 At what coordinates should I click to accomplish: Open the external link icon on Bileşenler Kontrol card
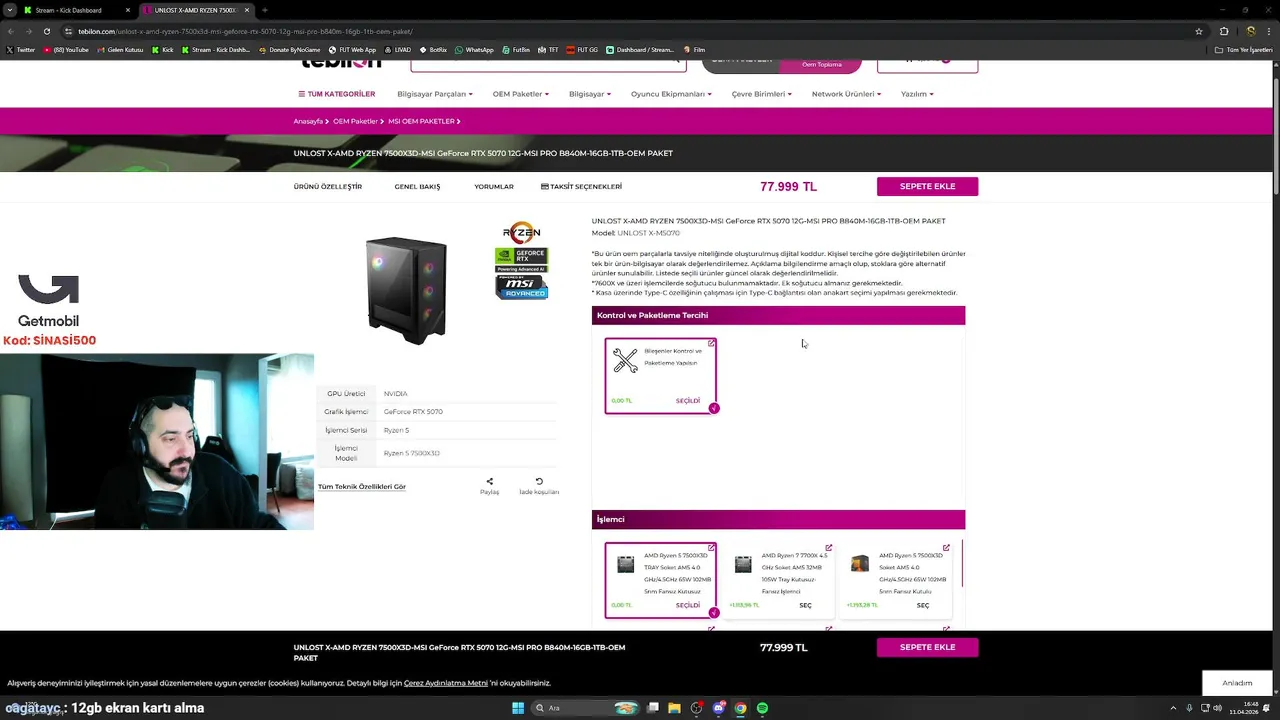click(711, 343)
